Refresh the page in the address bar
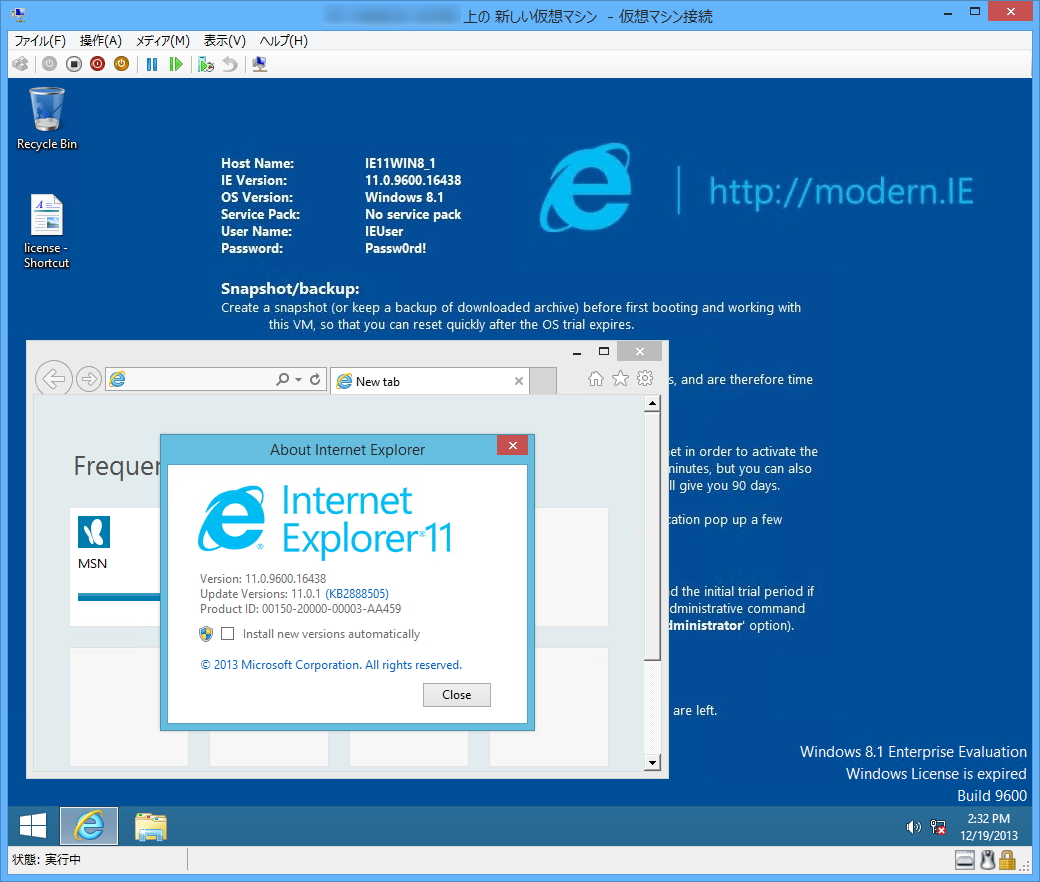The width and height of the screenshot is (1040, 882). pos(314,378)
